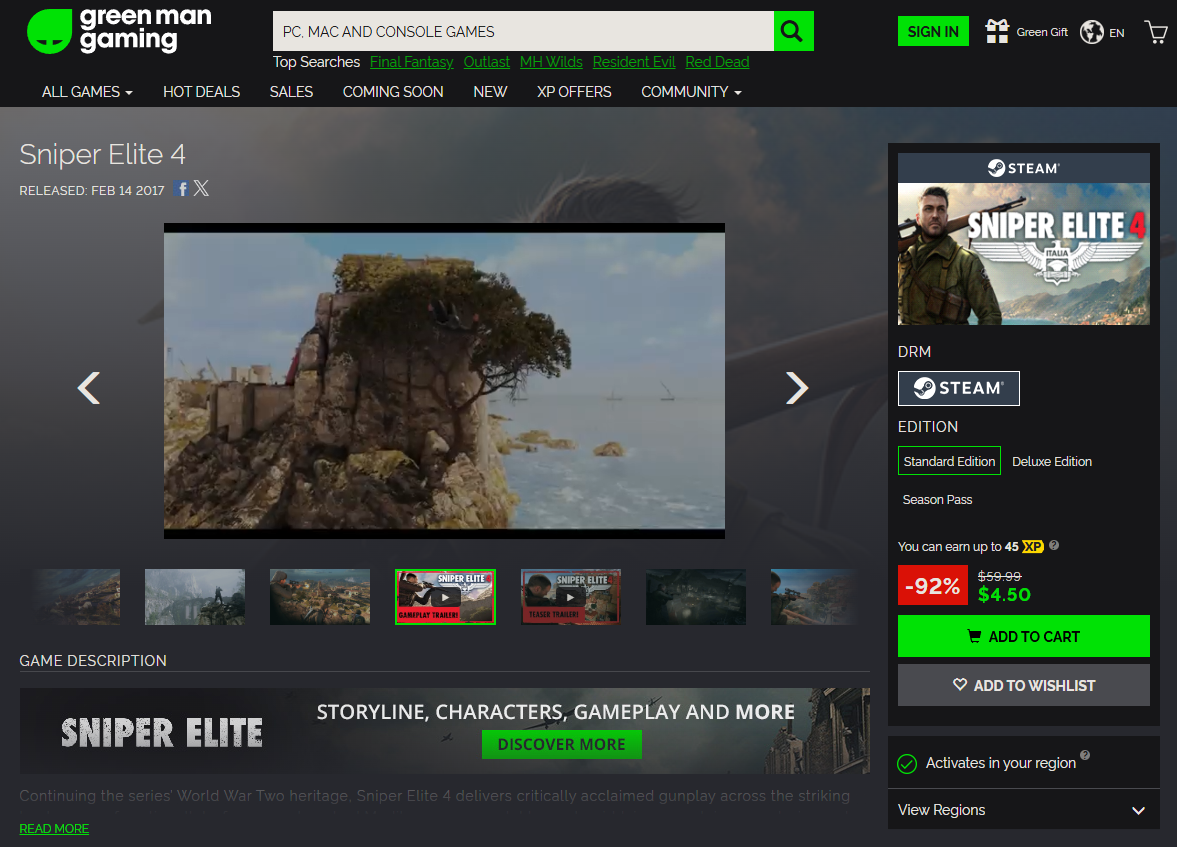The width and height of the screenshot is (1177, 847).
Task: Click the green activation checkmark icon
Action: click(907, 764)
